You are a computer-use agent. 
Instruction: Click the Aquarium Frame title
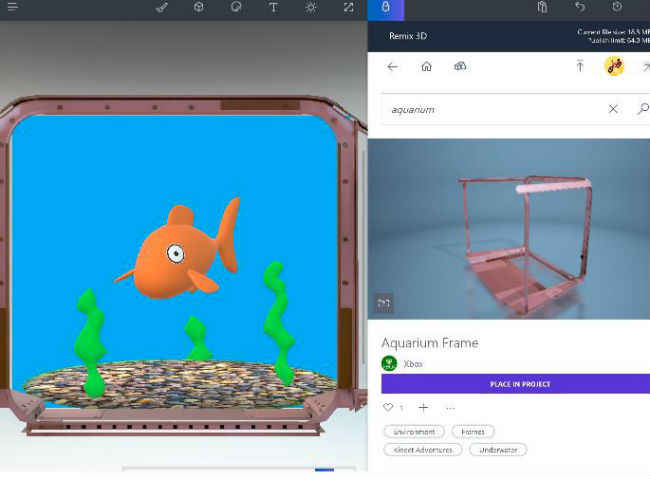(430, 343)
